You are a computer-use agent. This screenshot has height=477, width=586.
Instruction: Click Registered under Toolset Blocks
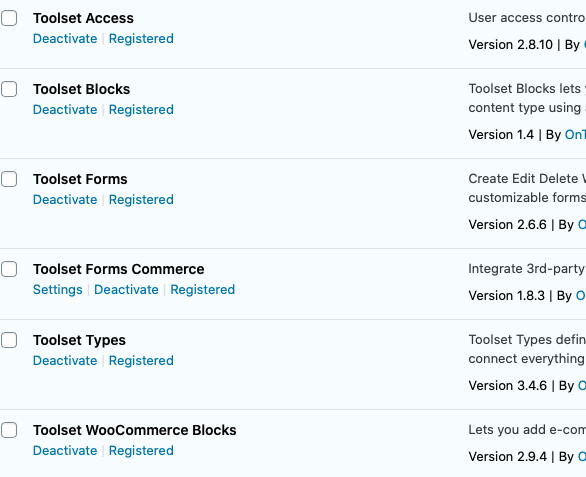click(141, 110)
